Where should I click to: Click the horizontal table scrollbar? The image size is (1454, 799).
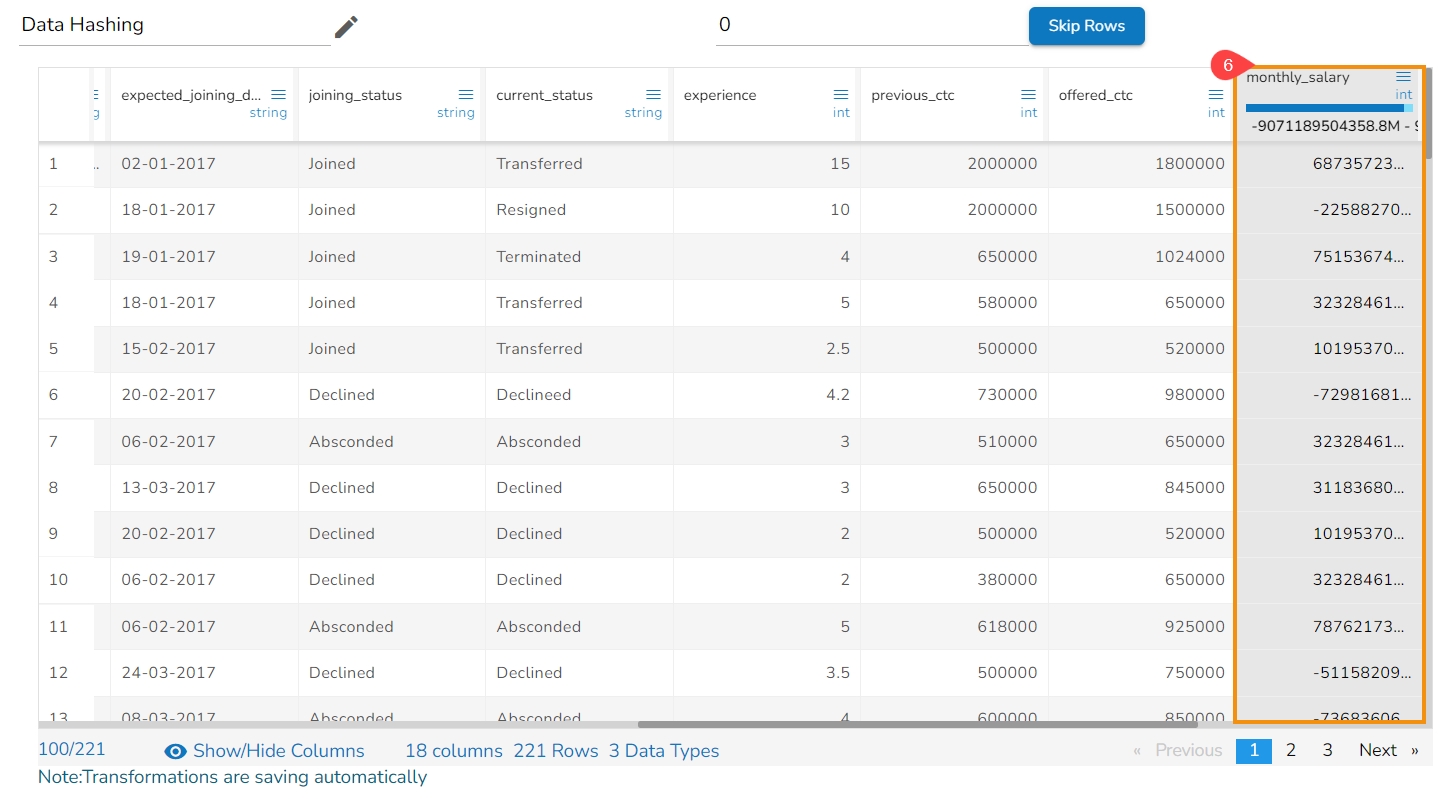tap(916, 725)
